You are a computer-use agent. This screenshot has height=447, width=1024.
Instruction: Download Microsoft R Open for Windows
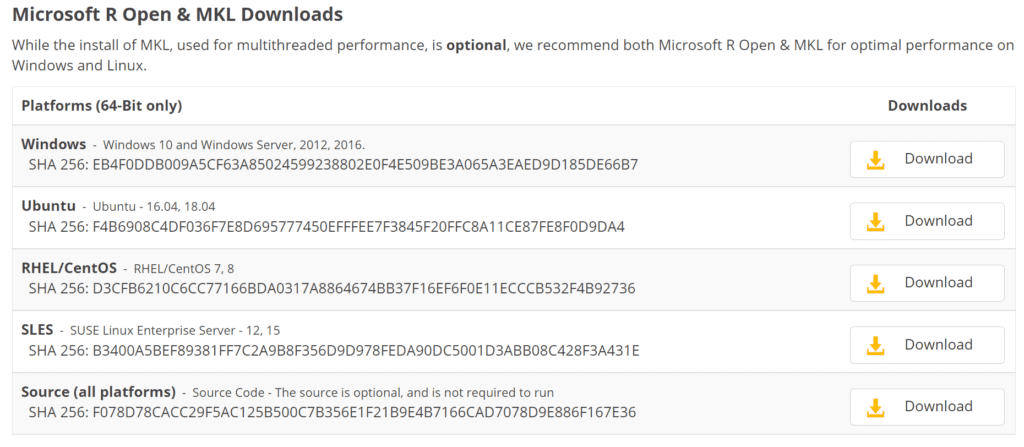[x=927, y=159]
